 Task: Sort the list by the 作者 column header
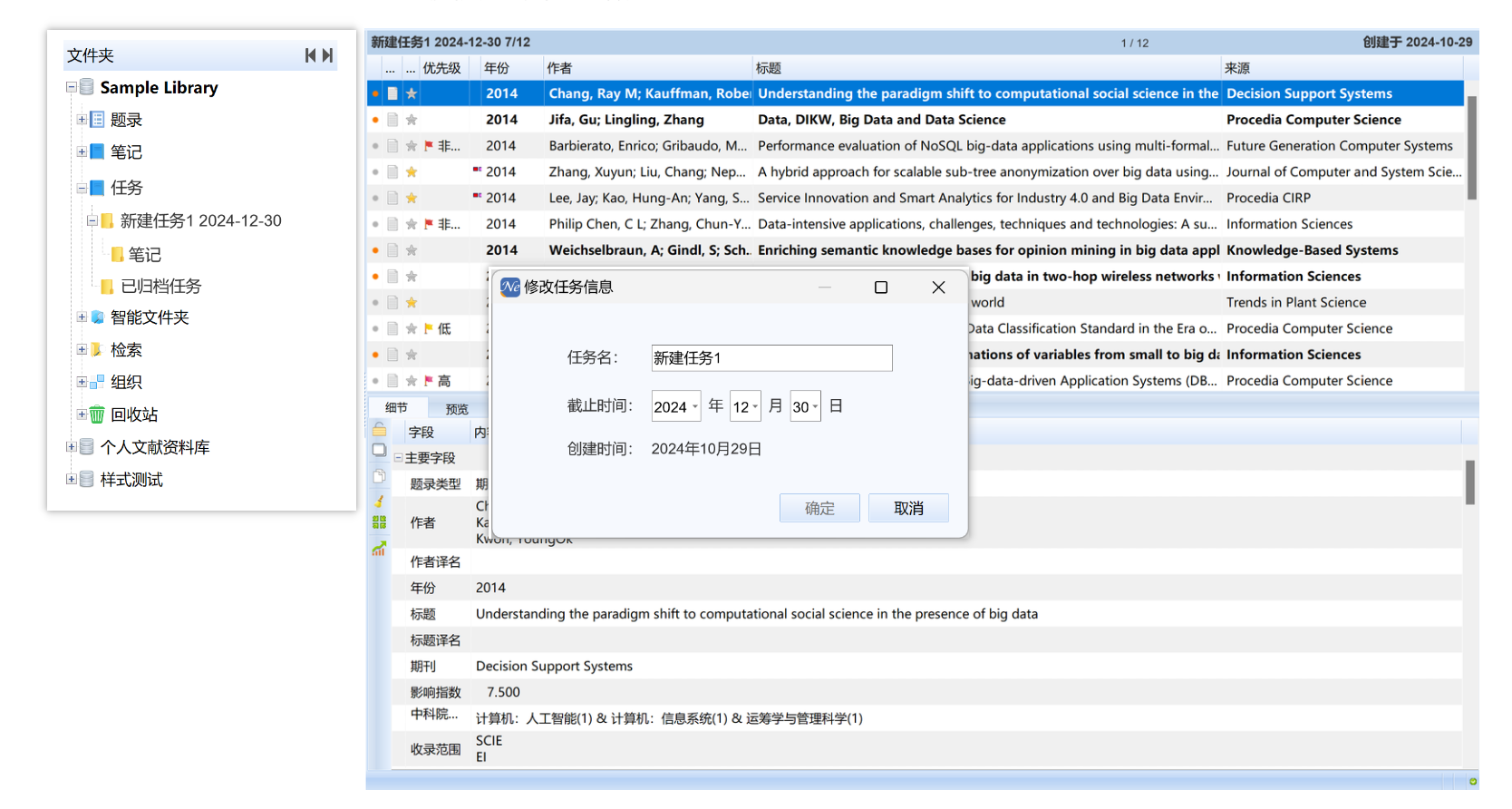coord(646,68)
